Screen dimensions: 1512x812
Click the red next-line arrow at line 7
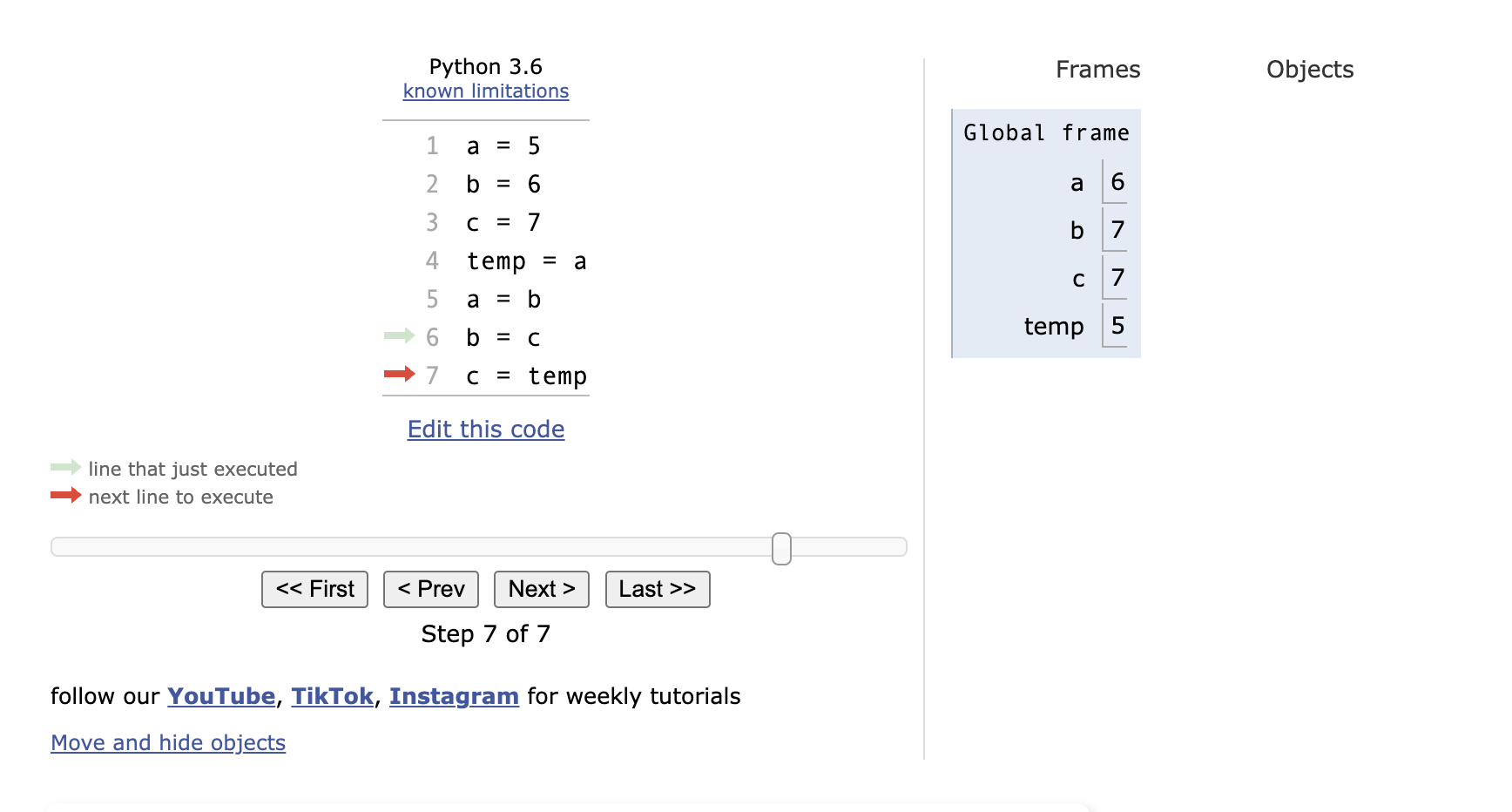(x=399, y=375)
